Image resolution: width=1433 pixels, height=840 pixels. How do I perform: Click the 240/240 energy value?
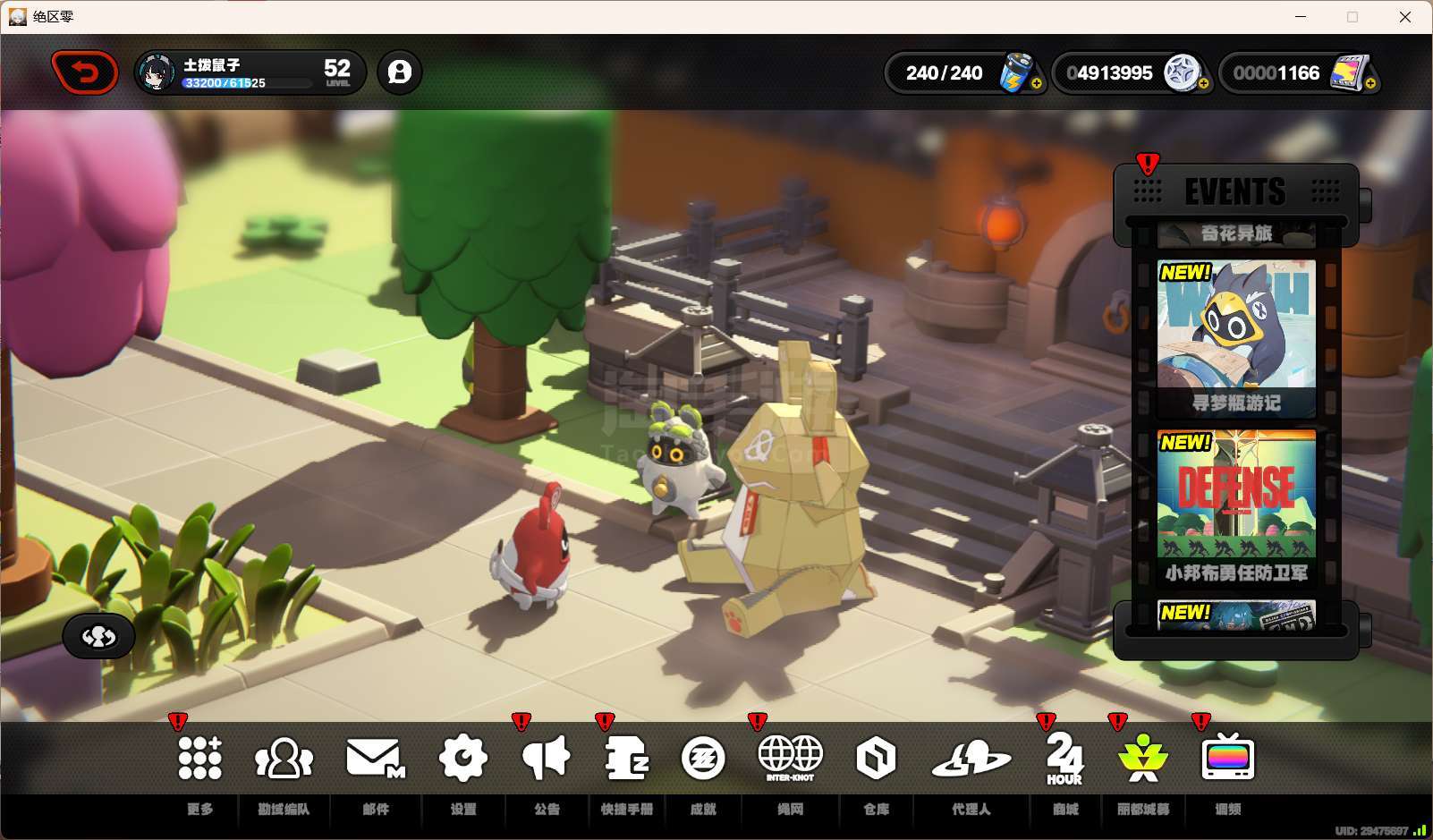tap(944, 72)
